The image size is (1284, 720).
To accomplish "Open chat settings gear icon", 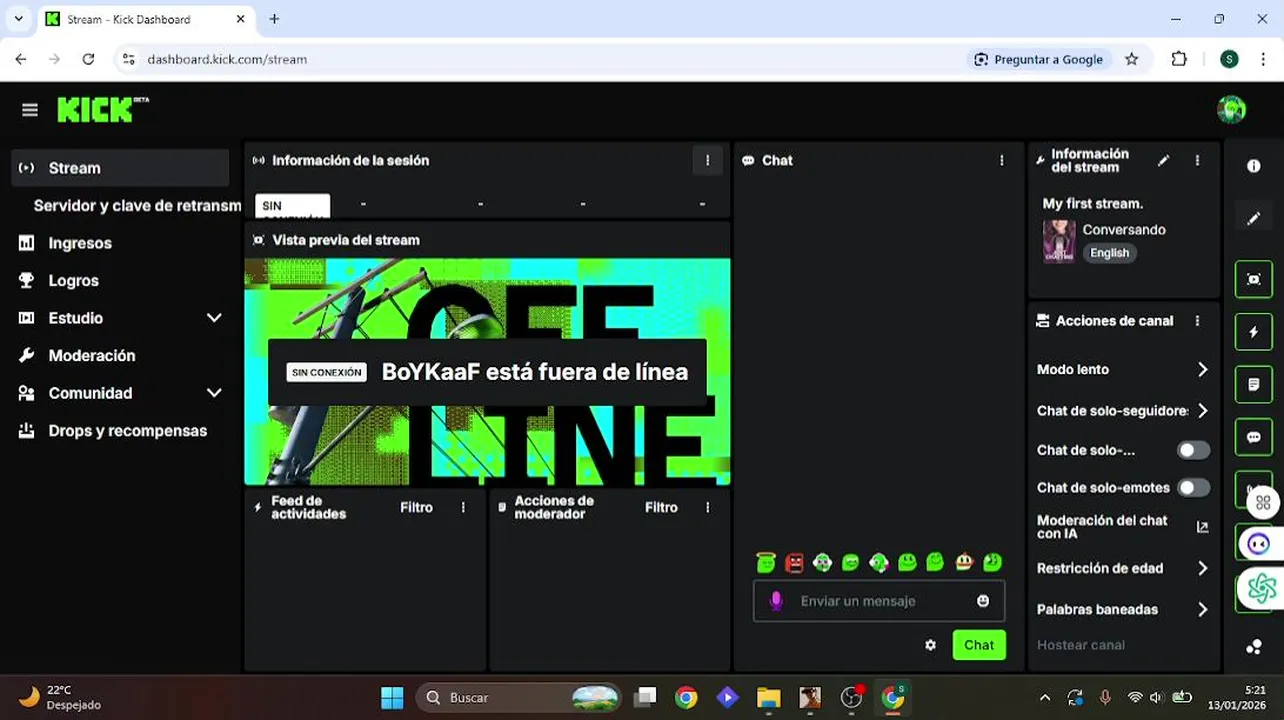I will tap(930, 645).
